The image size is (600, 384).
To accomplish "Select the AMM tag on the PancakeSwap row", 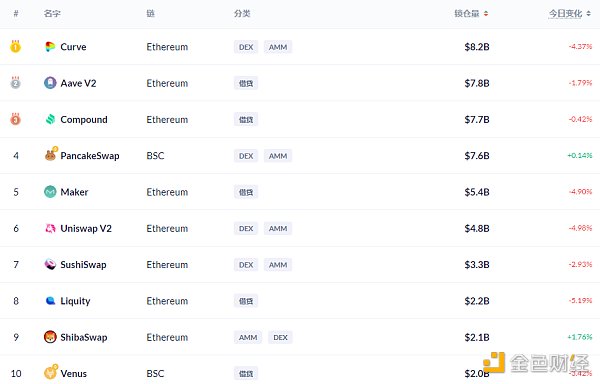I will [x=278, y=156].
